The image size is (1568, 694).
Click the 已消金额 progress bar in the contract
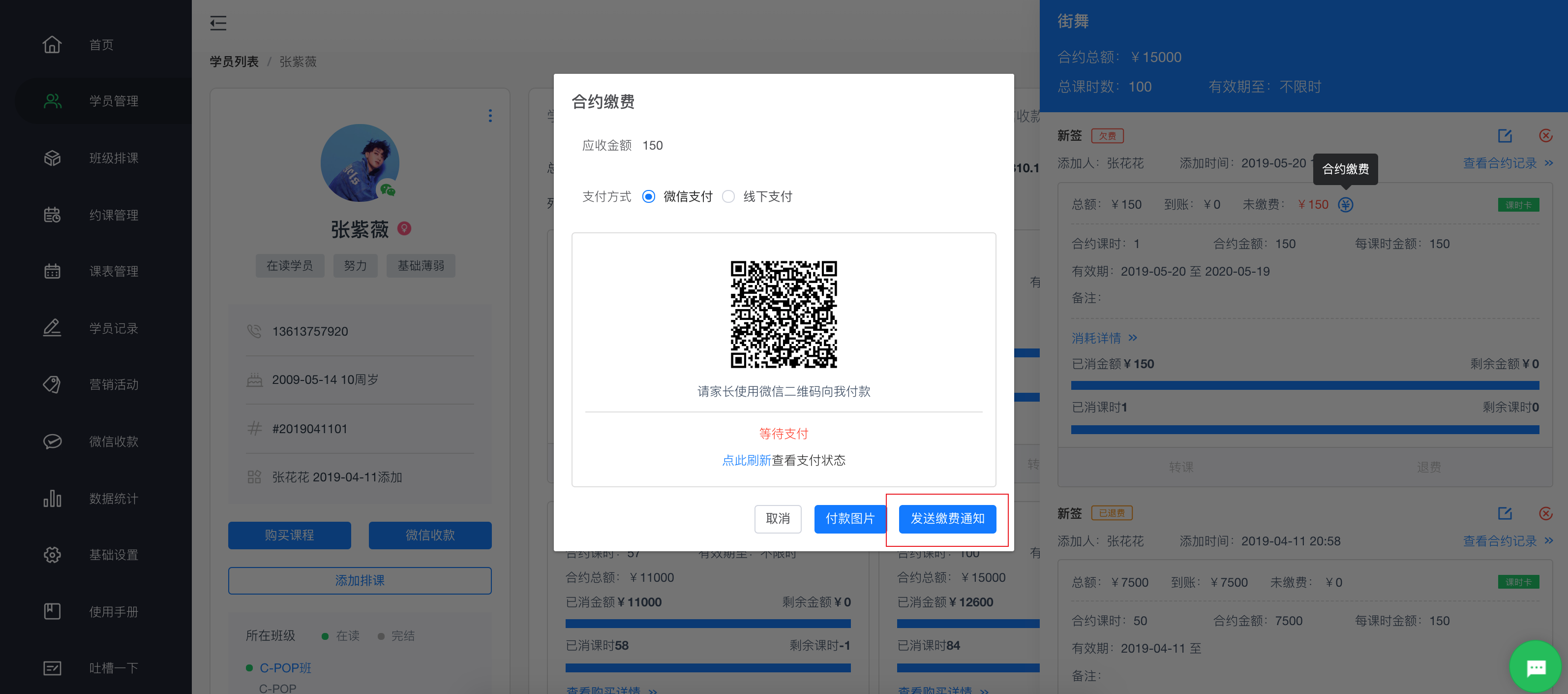tap(1304, 385)
